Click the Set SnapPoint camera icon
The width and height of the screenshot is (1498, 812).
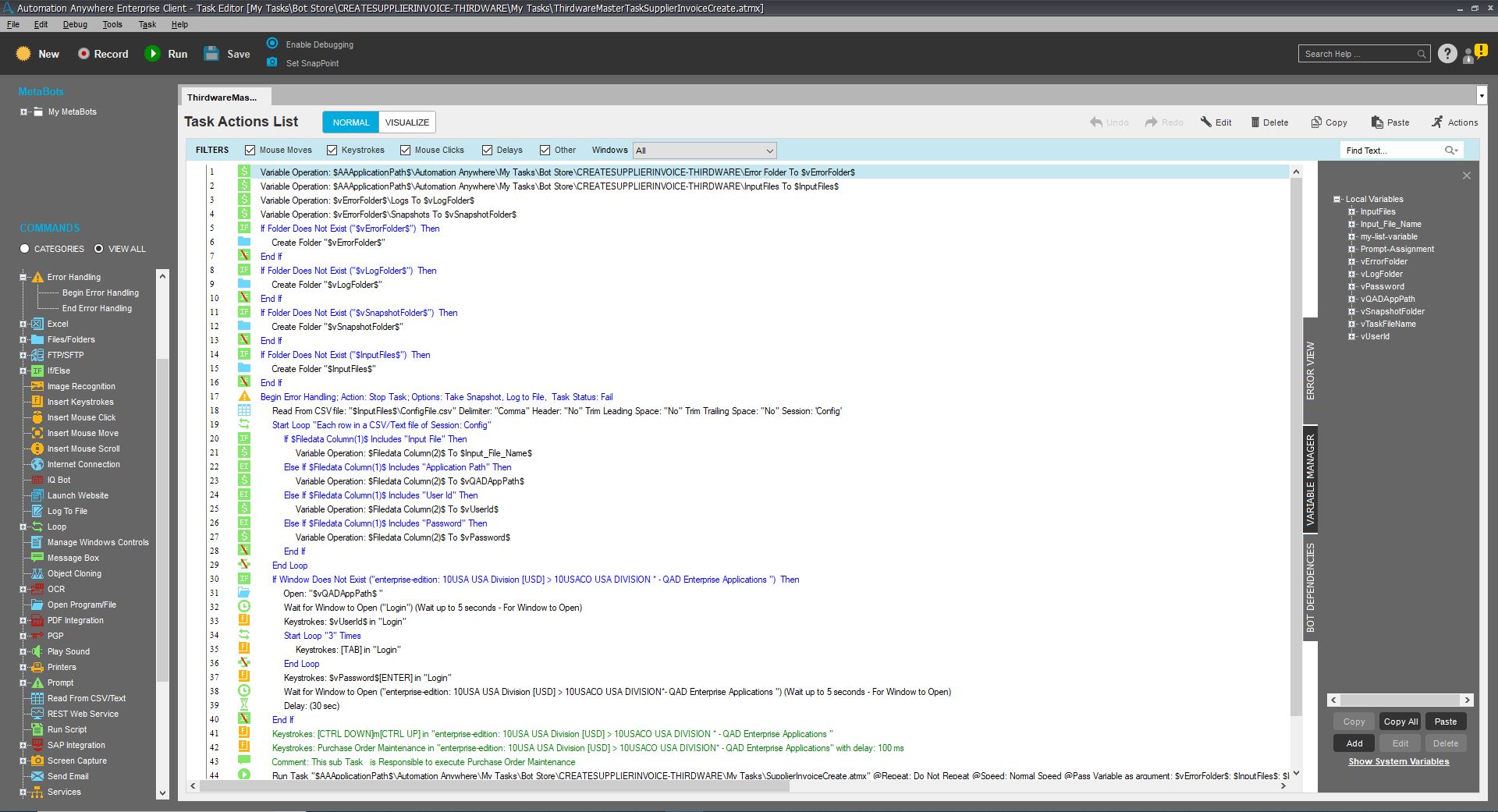pyautogui.click(x=272, y=62)
